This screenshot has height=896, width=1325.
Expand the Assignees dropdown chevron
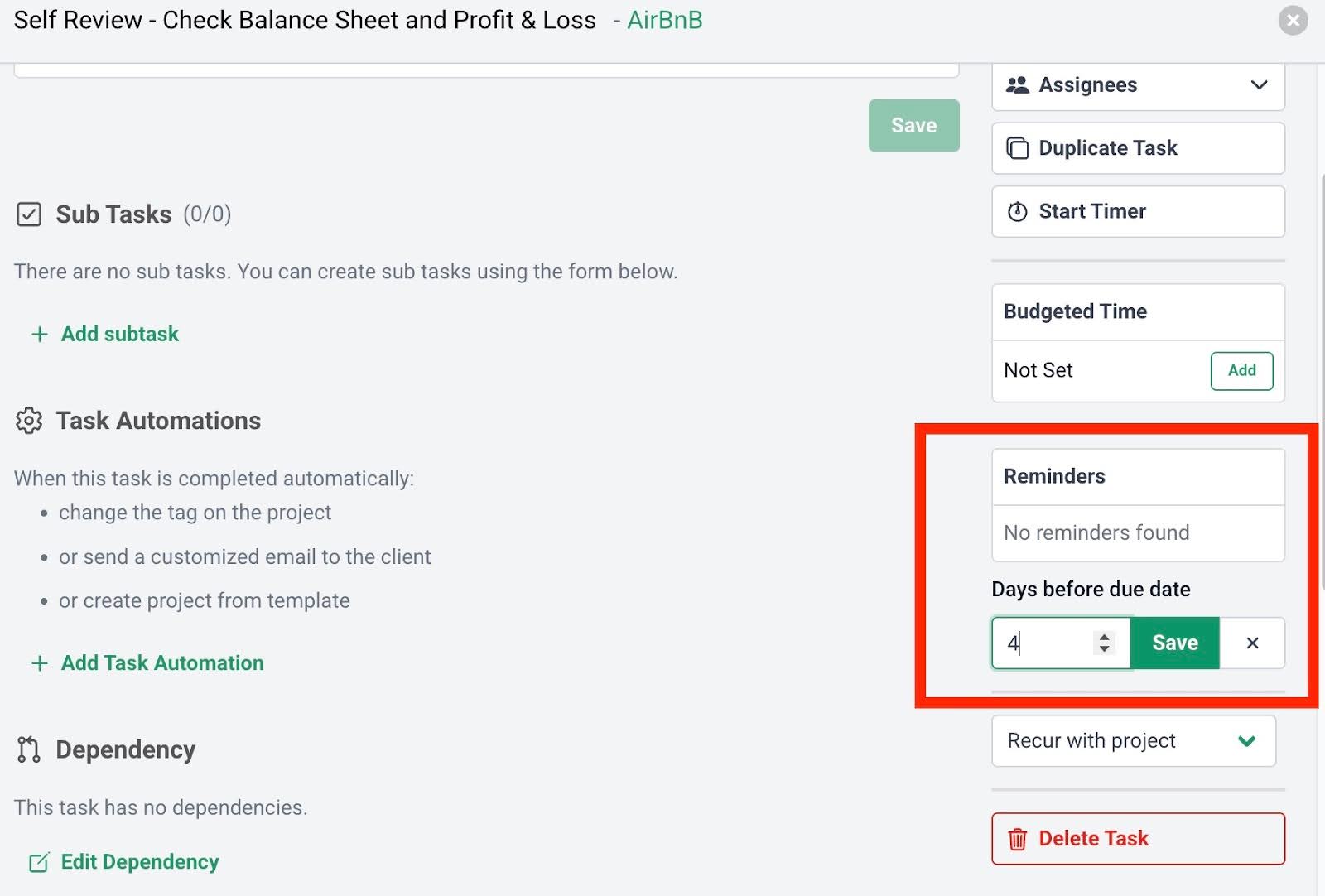point(1259,85)
